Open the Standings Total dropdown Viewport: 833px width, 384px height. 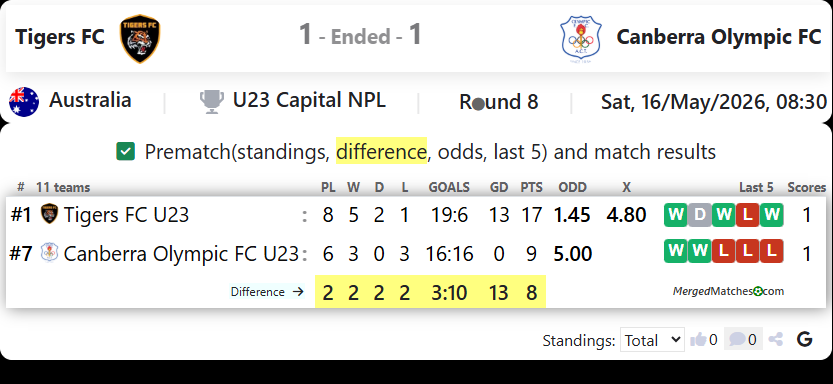click(652, 340)
